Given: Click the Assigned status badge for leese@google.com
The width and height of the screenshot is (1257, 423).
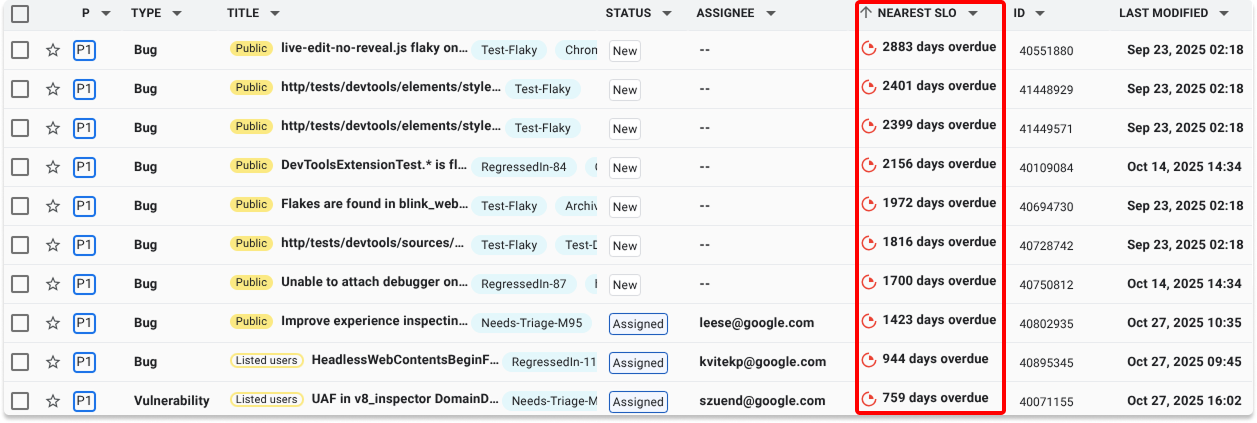Looking at the screenshot, I should click(638, 324).
